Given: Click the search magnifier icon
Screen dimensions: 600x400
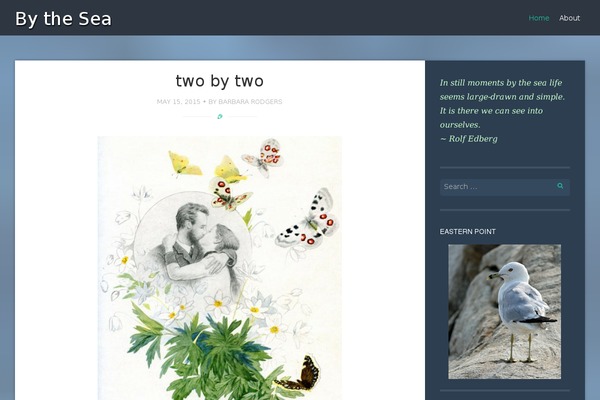Looking at the screenshot, I should pyautogui.click(x=560, y=186).
